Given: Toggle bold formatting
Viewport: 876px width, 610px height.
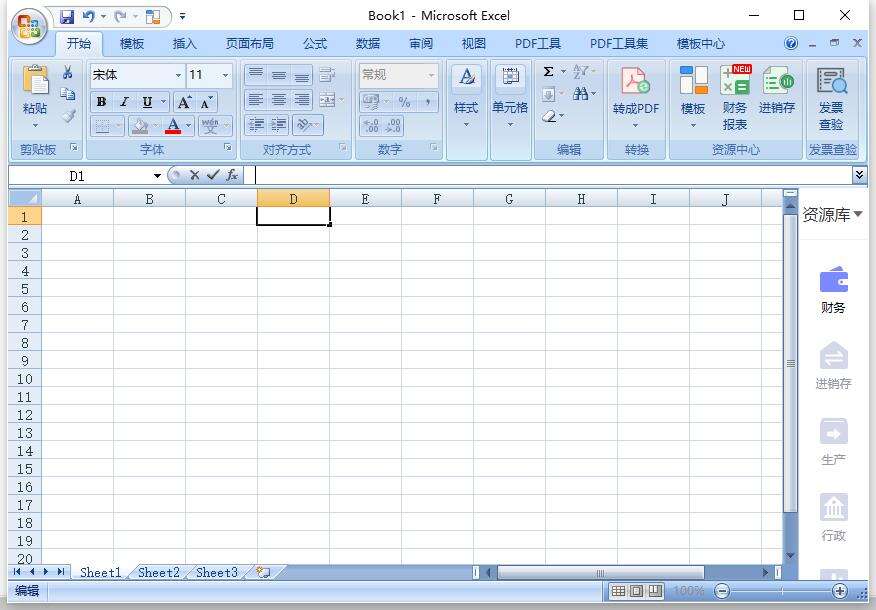Looking at the screenshot, I should 101,102.
